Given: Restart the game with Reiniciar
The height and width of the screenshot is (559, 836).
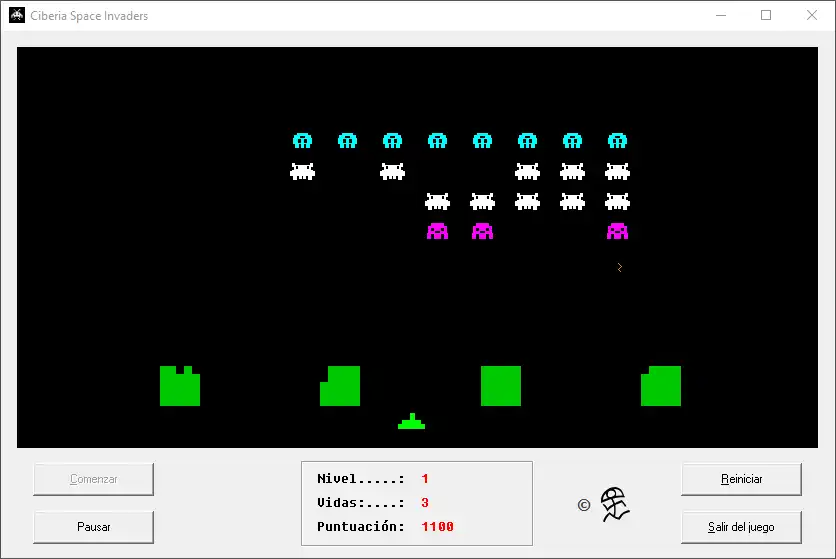Looking at the screenshot, I should coord(741,479).
